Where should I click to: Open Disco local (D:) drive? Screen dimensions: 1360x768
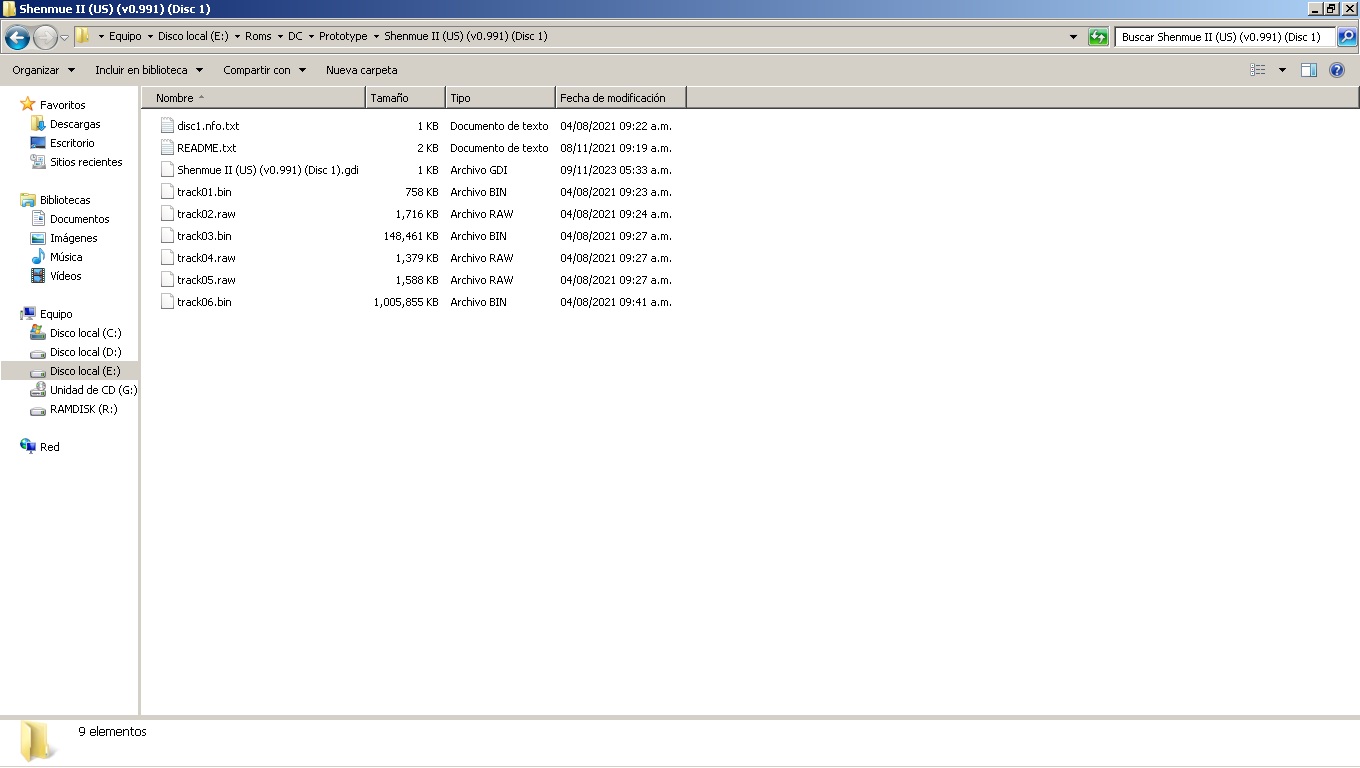click(x=85, y=352)
